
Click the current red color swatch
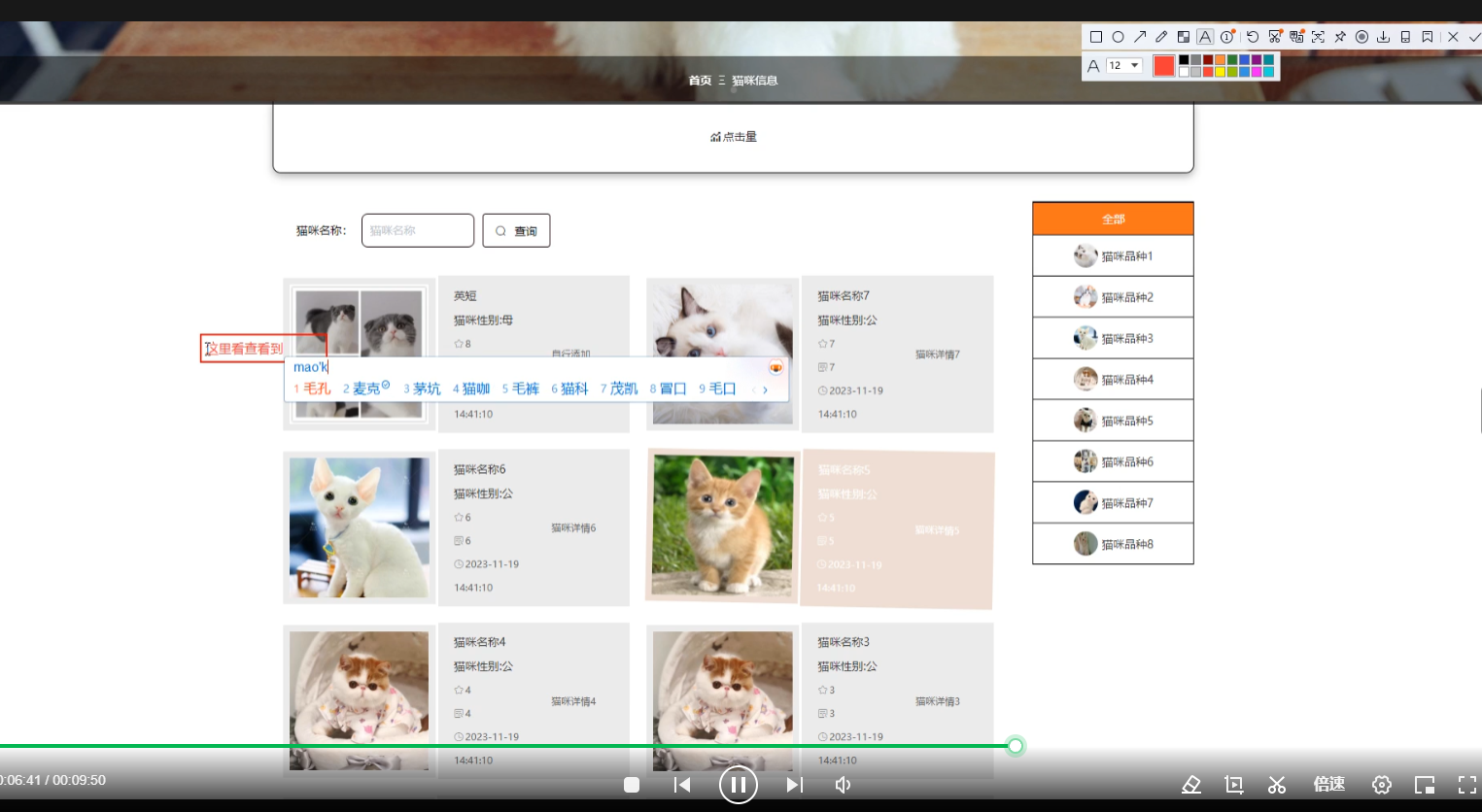(x=1164, y=66)
